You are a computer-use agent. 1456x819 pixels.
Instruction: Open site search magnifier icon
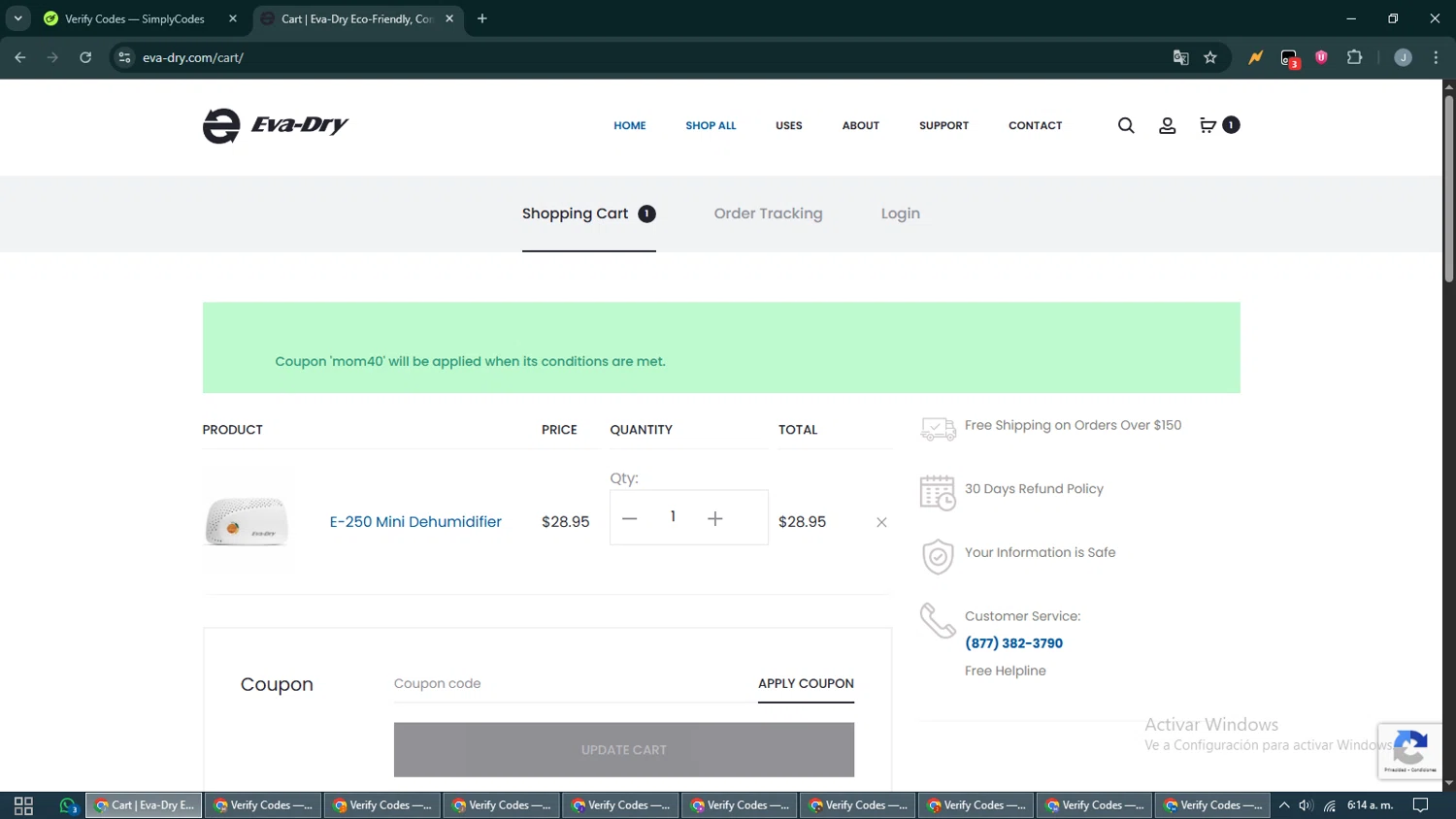click(x=1126, y=125)
